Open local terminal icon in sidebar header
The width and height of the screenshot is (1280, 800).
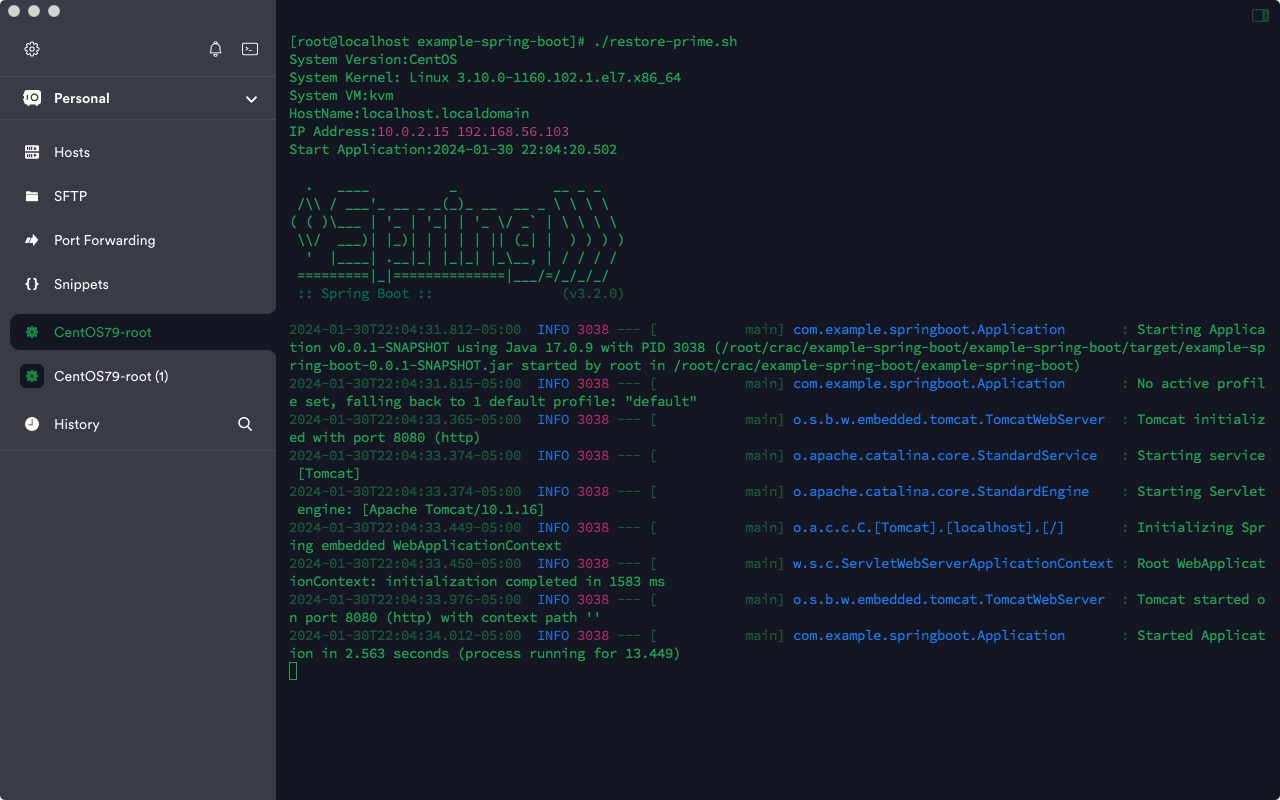(x=250, y=49)
